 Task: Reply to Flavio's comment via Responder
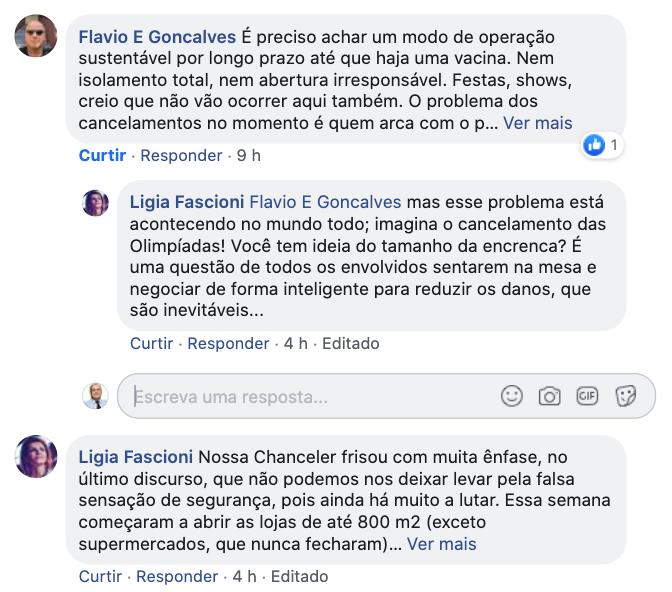181,155
